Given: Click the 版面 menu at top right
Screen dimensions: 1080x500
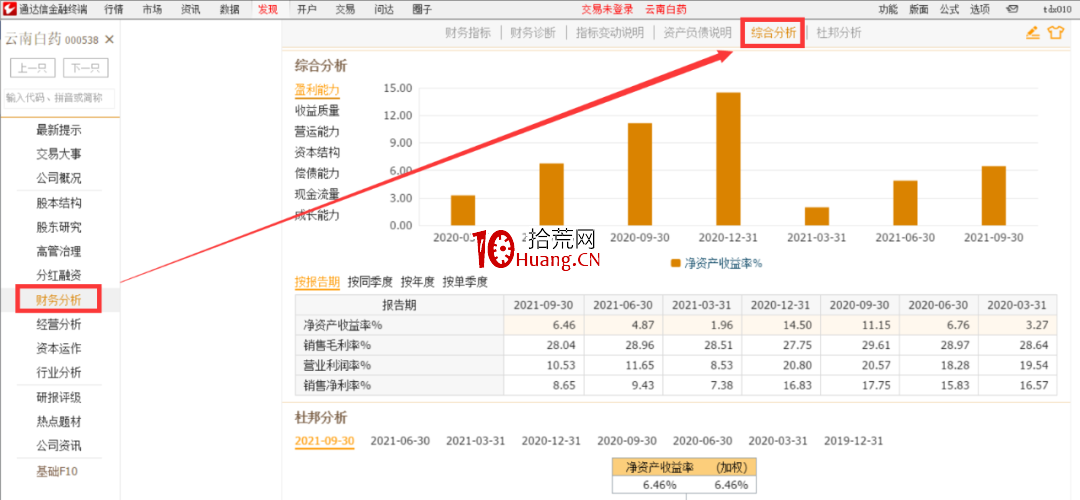Looking at the screenshot, I should tap(919, 10).
